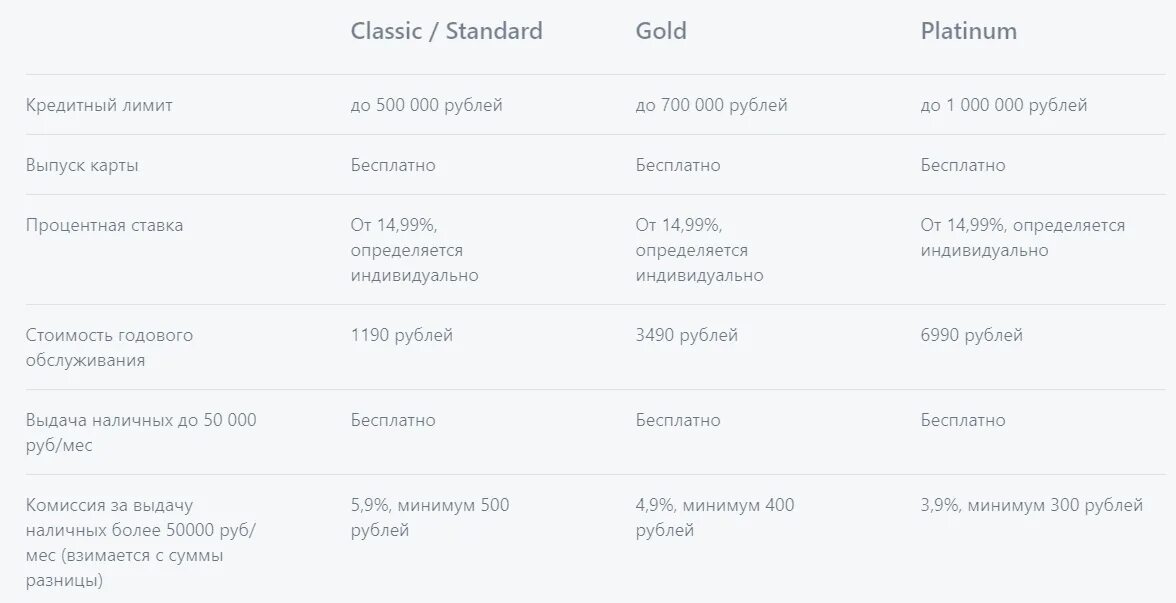Image resolution: width=1176 pixels, height=603 pixels.
Task: Click the Classic interest rate cell
Action: pyautogui.click(x=414, y=250)
